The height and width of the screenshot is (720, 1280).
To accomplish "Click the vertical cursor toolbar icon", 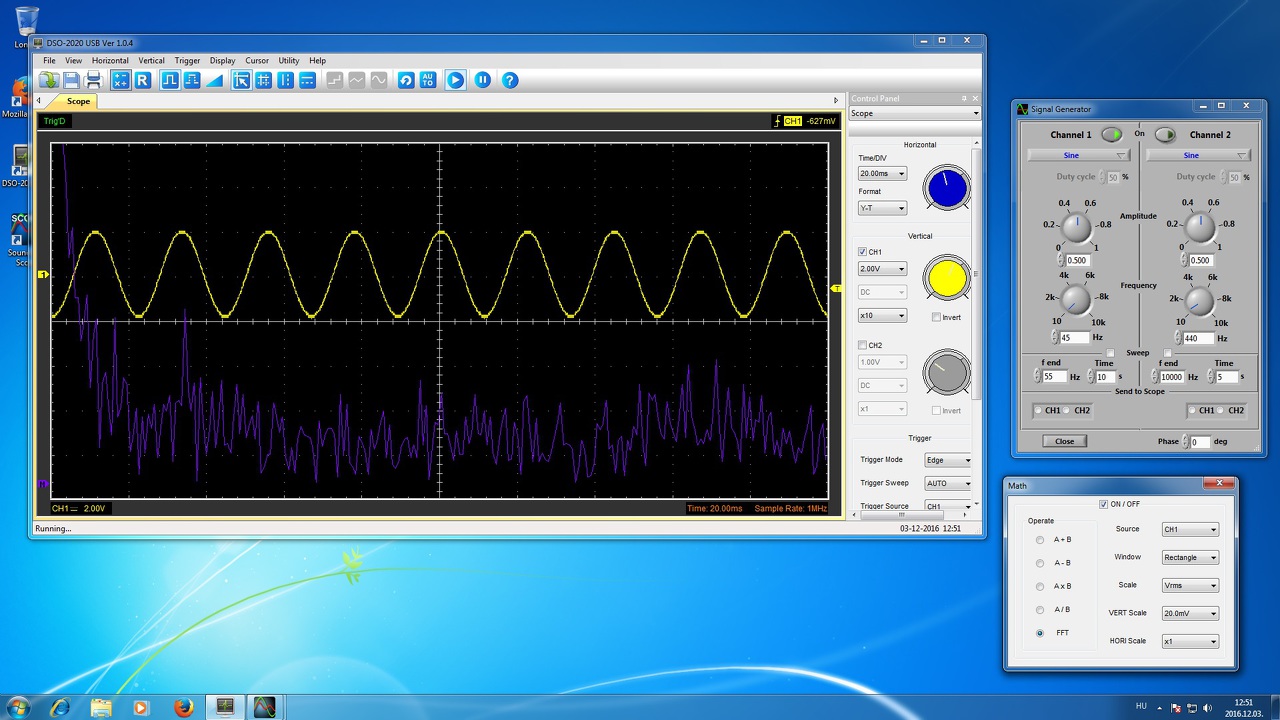I will [286, 80].
